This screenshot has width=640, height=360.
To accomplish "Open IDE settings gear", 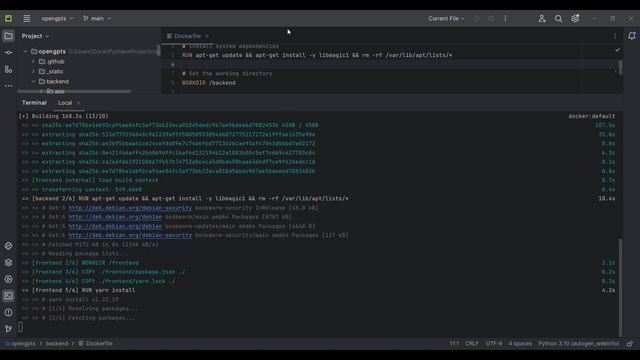I will (575, 18).
